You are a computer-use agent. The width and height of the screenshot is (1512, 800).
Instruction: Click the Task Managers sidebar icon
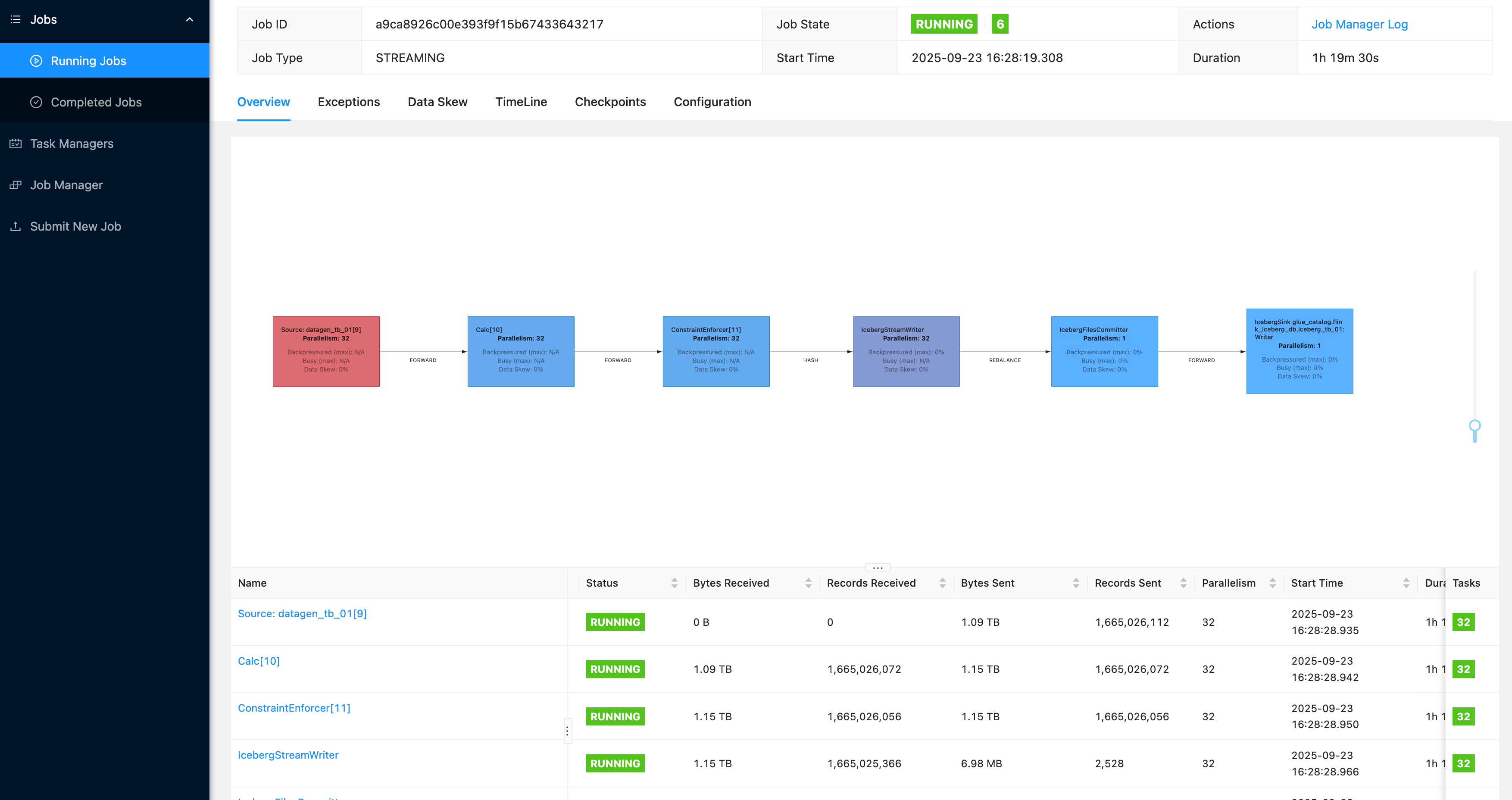pyautogui.click(x=16, y=144)
